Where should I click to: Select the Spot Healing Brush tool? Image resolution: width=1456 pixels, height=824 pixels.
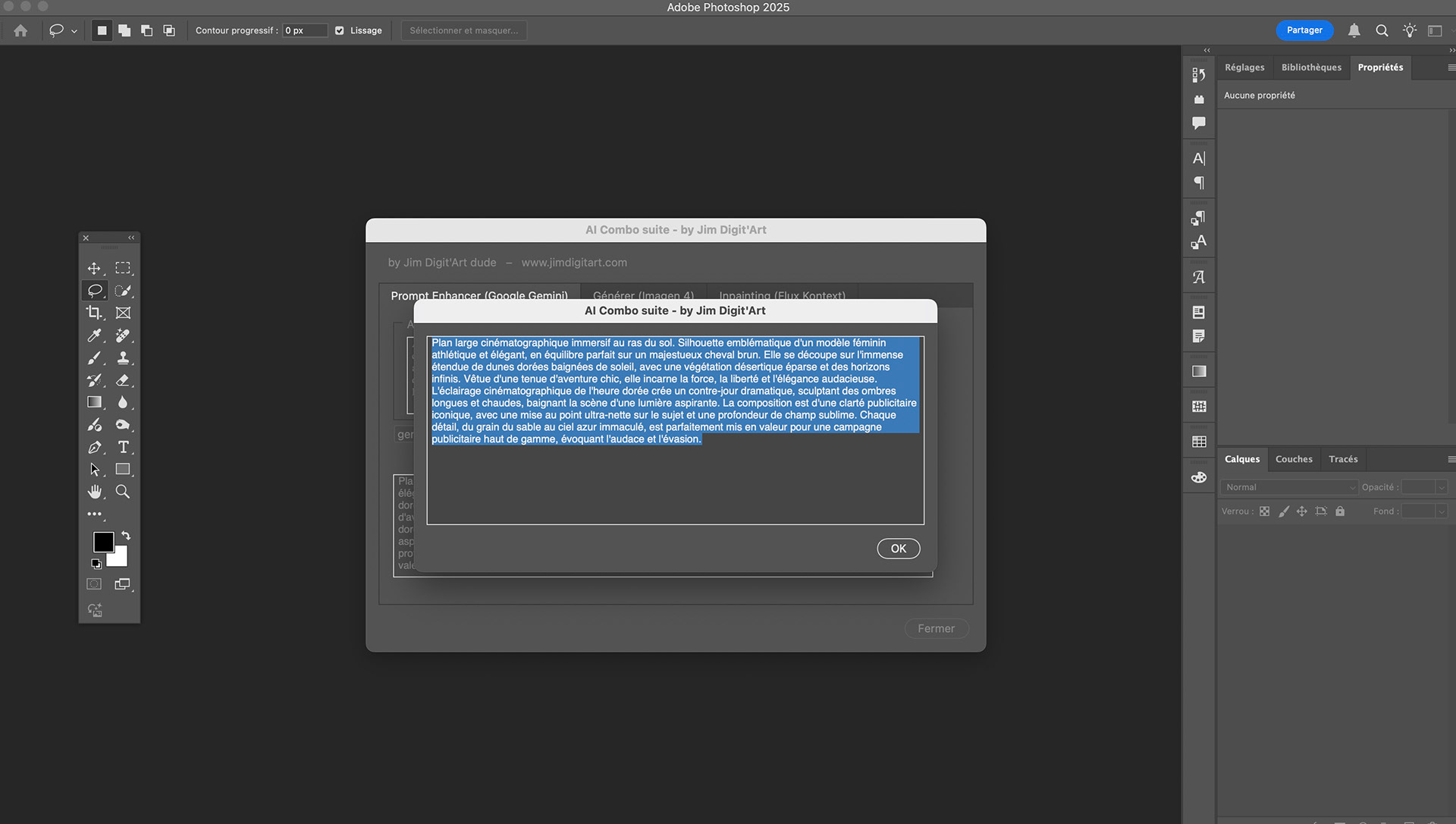(x=123, y=335)
